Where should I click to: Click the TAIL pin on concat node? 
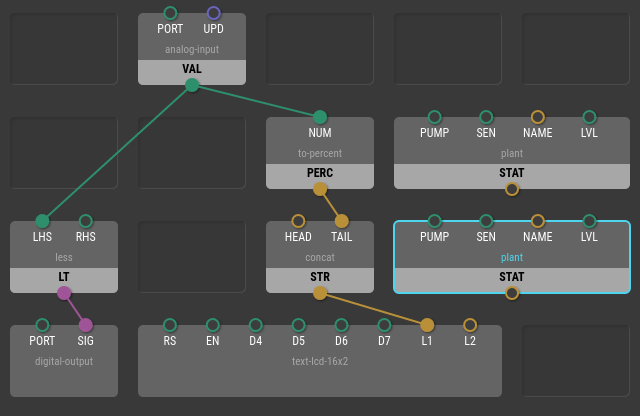pyautogui.click(x=341, y=221)
